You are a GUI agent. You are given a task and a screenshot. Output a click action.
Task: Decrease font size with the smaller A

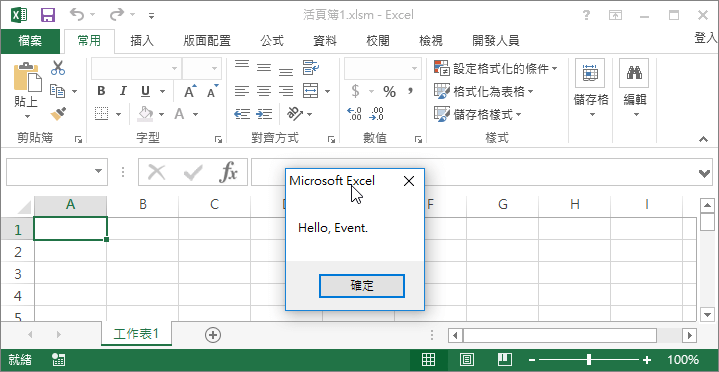click(212, 91)
